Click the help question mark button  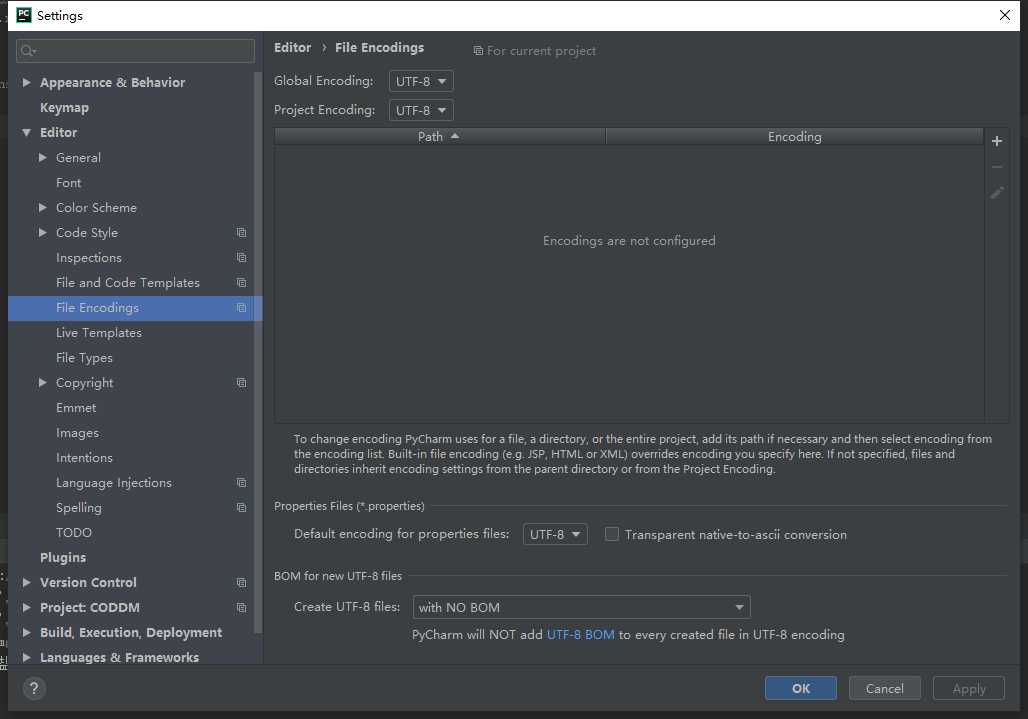pos(34,688)
